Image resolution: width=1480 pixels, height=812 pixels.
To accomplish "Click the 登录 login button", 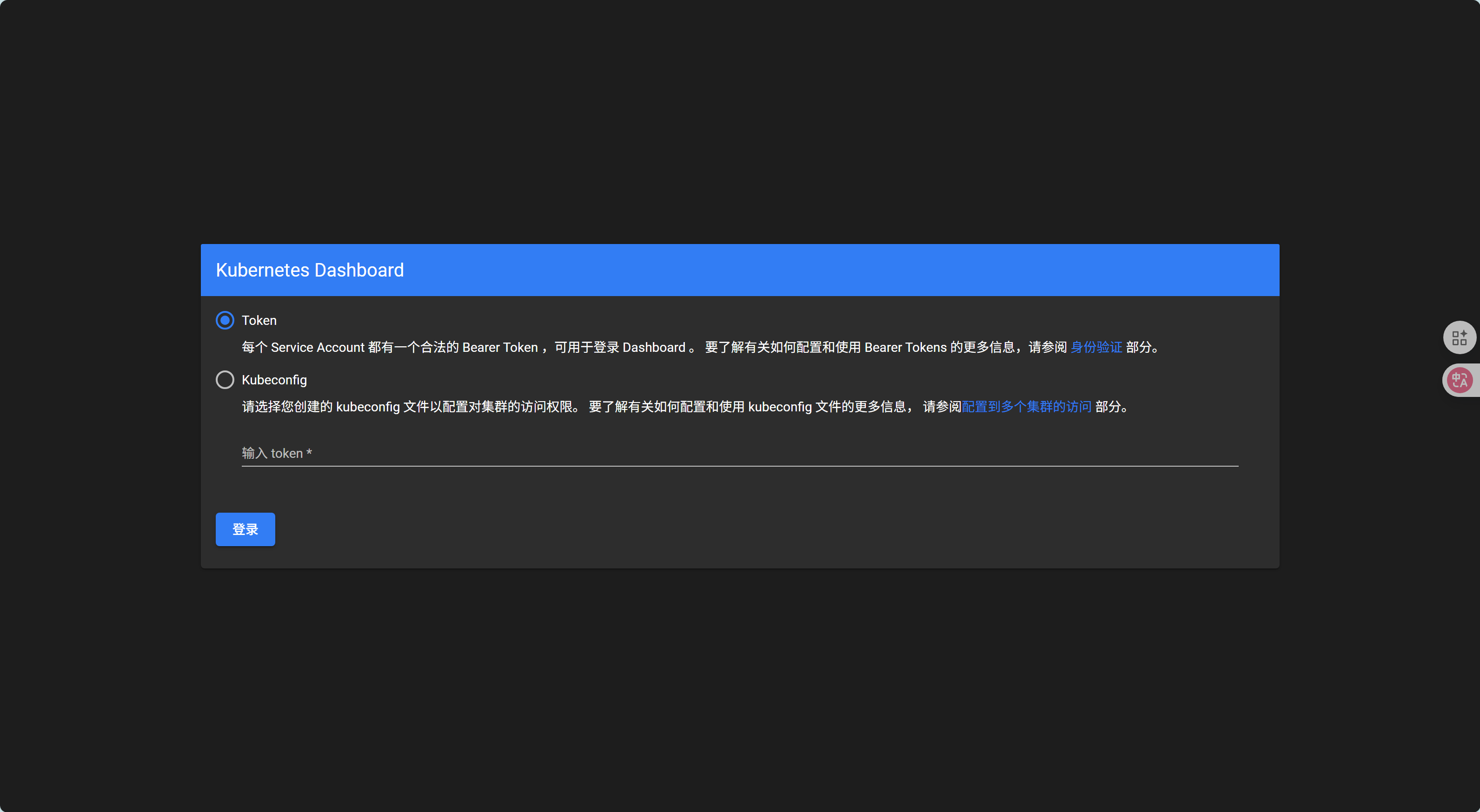I will (246, 529).
